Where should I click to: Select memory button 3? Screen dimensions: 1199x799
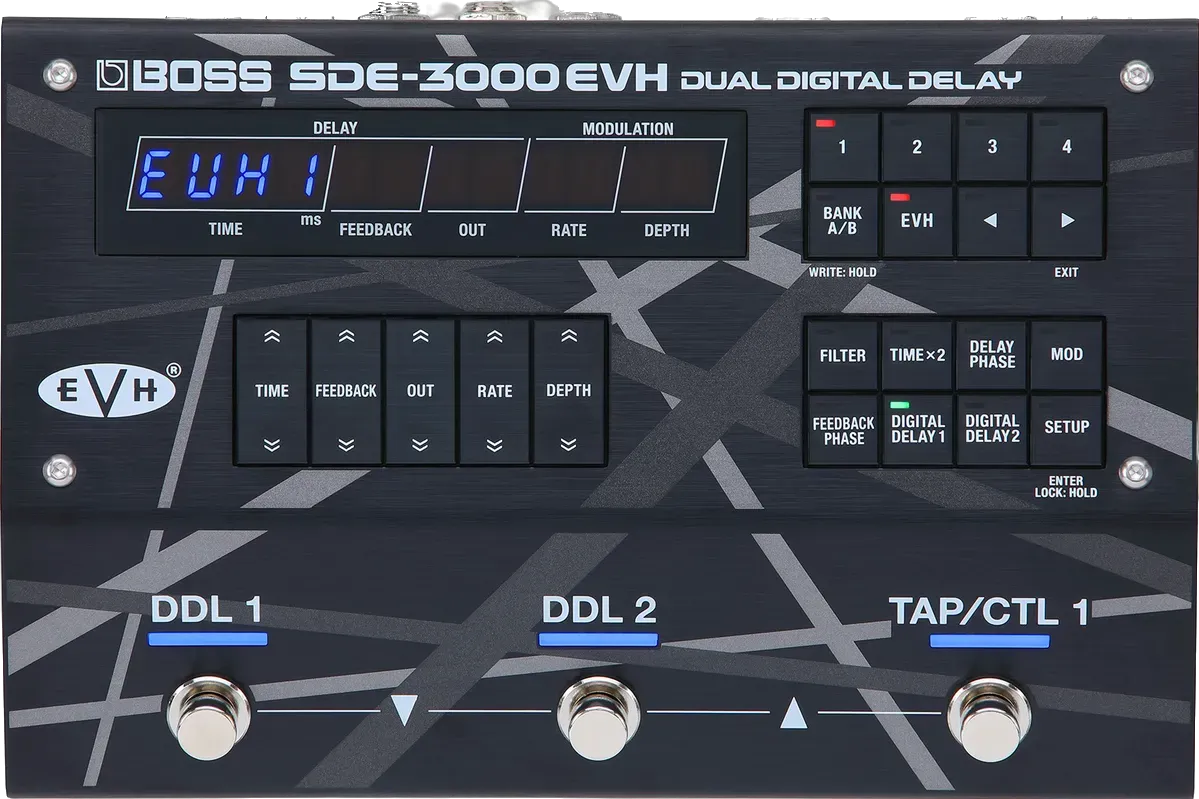coord(992,147)
